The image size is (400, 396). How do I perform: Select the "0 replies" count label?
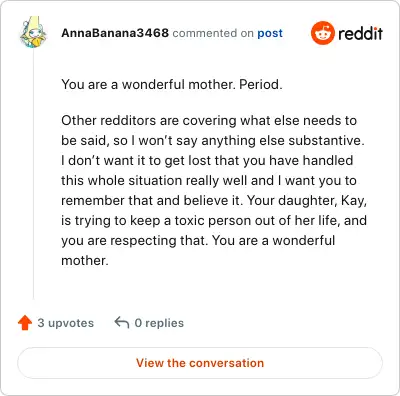pos(159,323)
